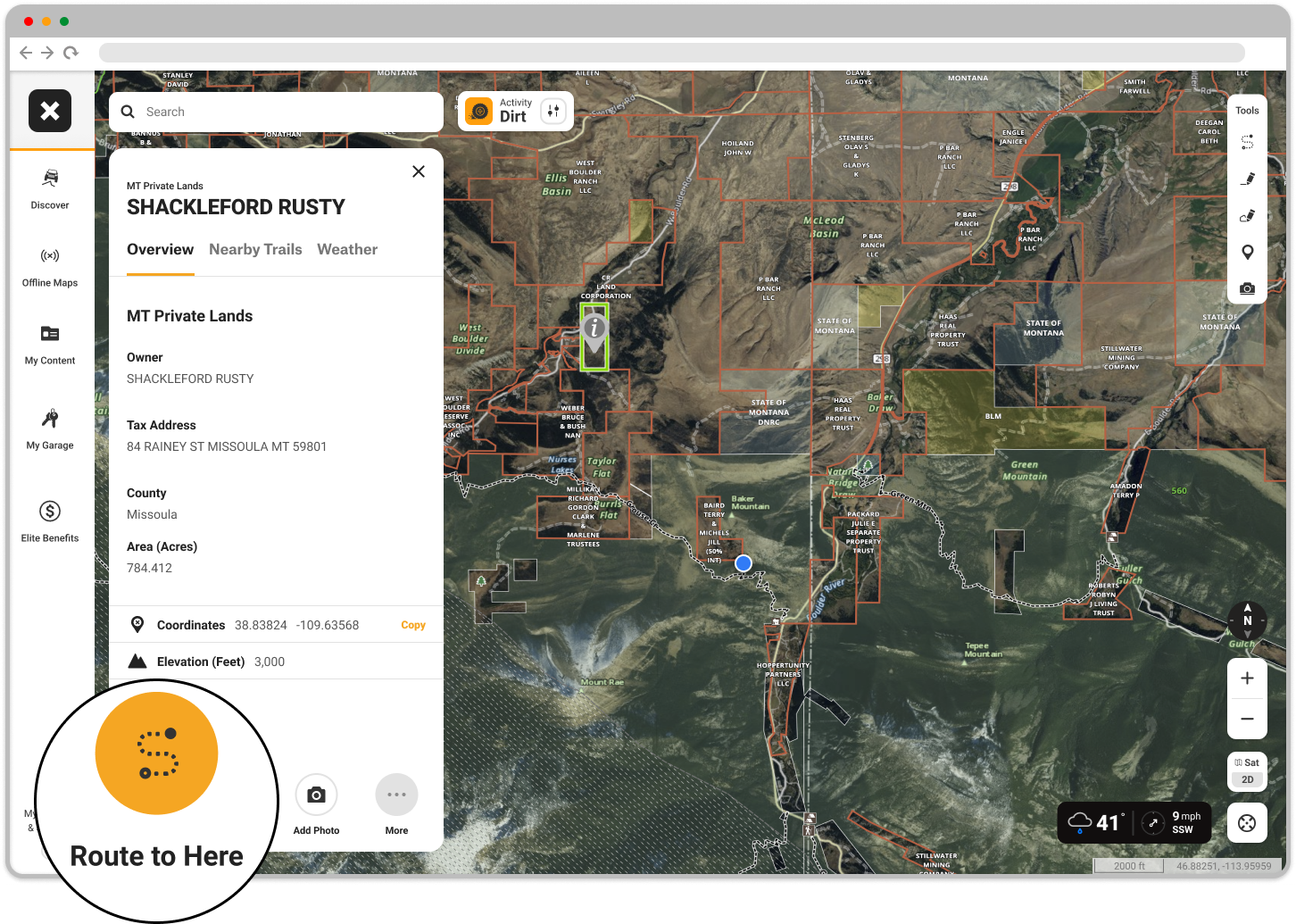Select the waypoint pin tool
The width and height of the screenshot is (1296, 924).
pos(1247,253)
